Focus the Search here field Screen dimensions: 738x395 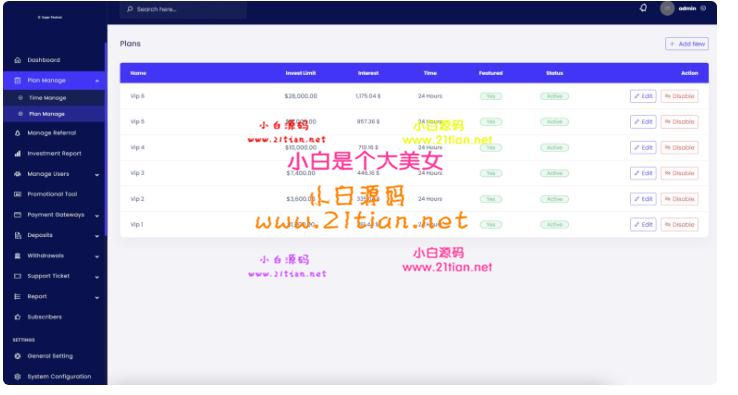click(183, 9)
